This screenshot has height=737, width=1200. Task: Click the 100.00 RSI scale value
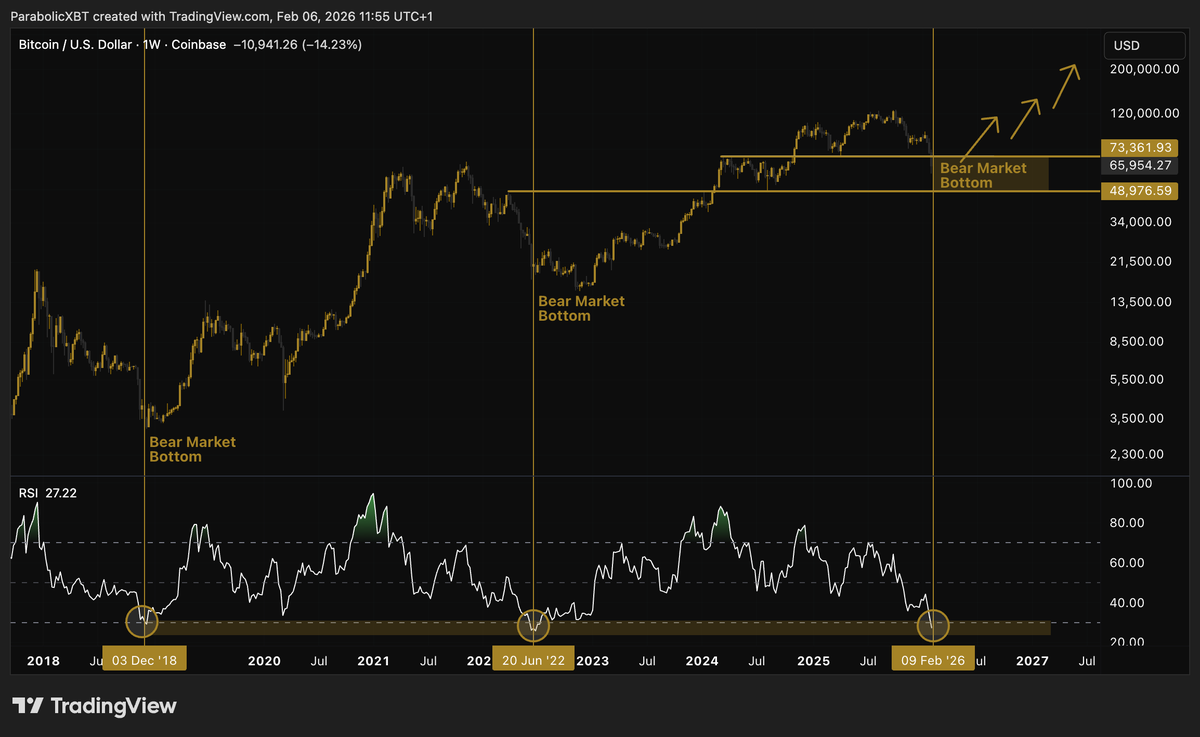[x=1133, y=483]
